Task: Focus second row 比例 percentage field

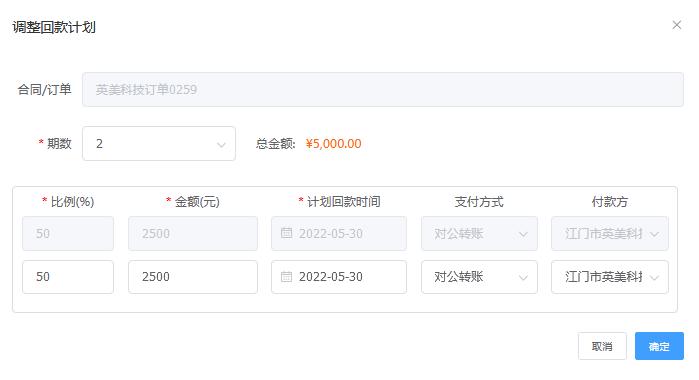Action: tap(68, 277)
